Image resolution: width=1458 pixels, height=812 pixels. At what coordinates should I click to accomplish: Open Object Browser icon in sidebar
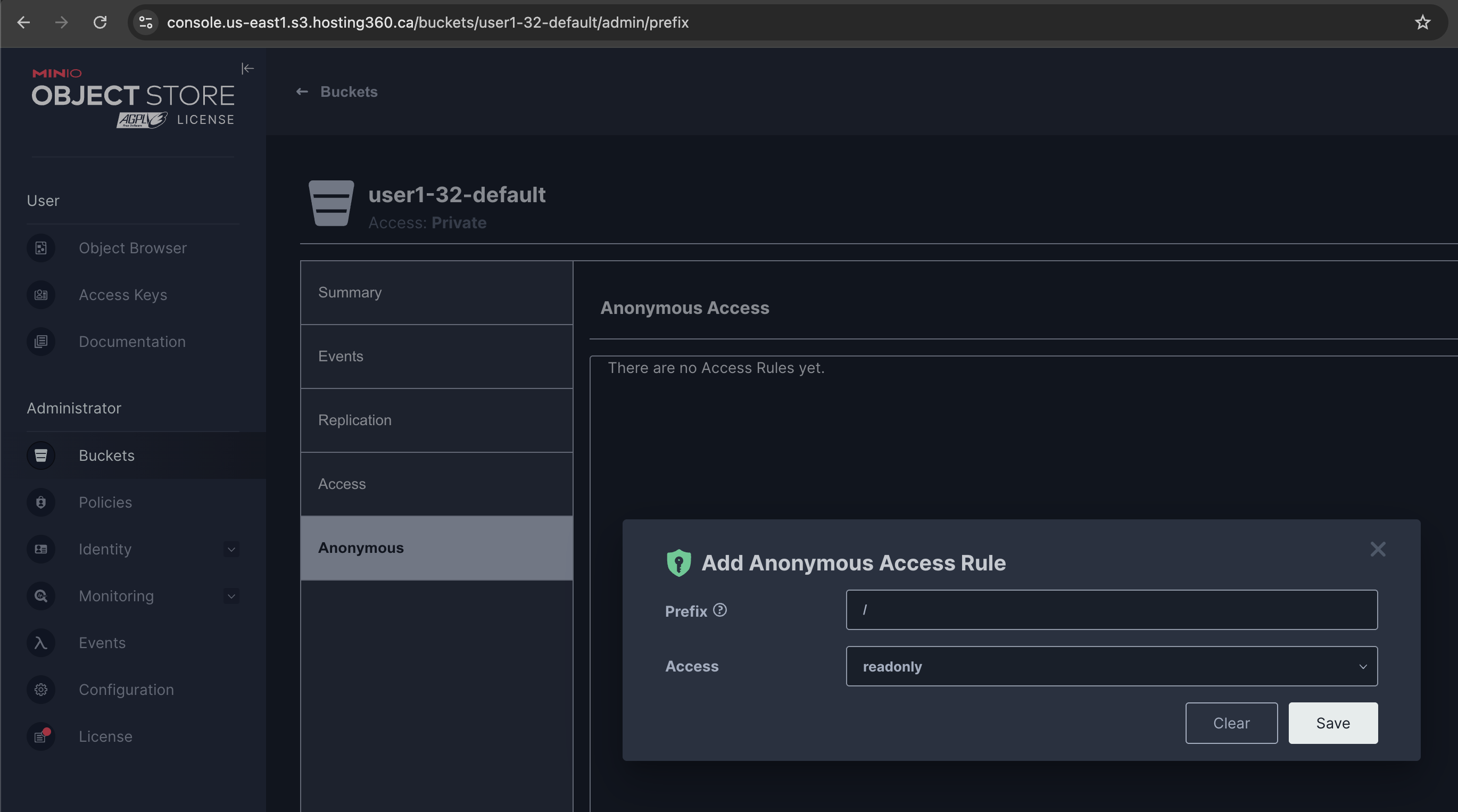[41, 248]
